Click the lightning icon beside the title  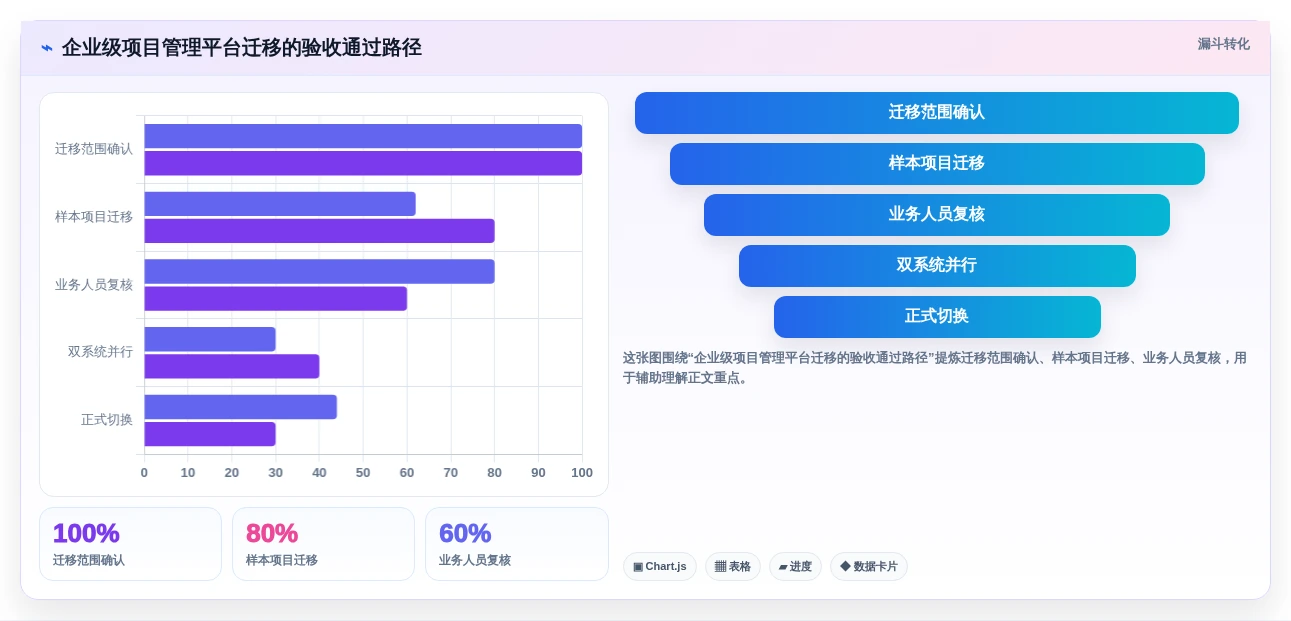coord(47,48)
